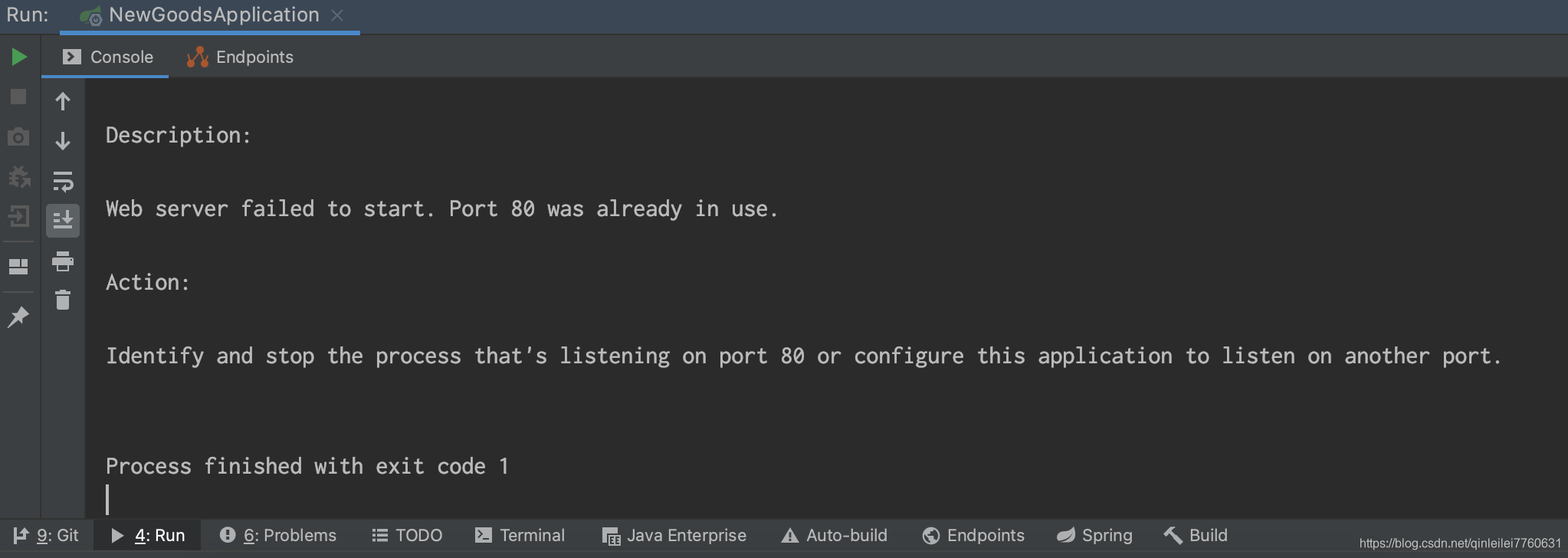
Task: Open the Terminal tool window
Action: (x=520, y=535)
